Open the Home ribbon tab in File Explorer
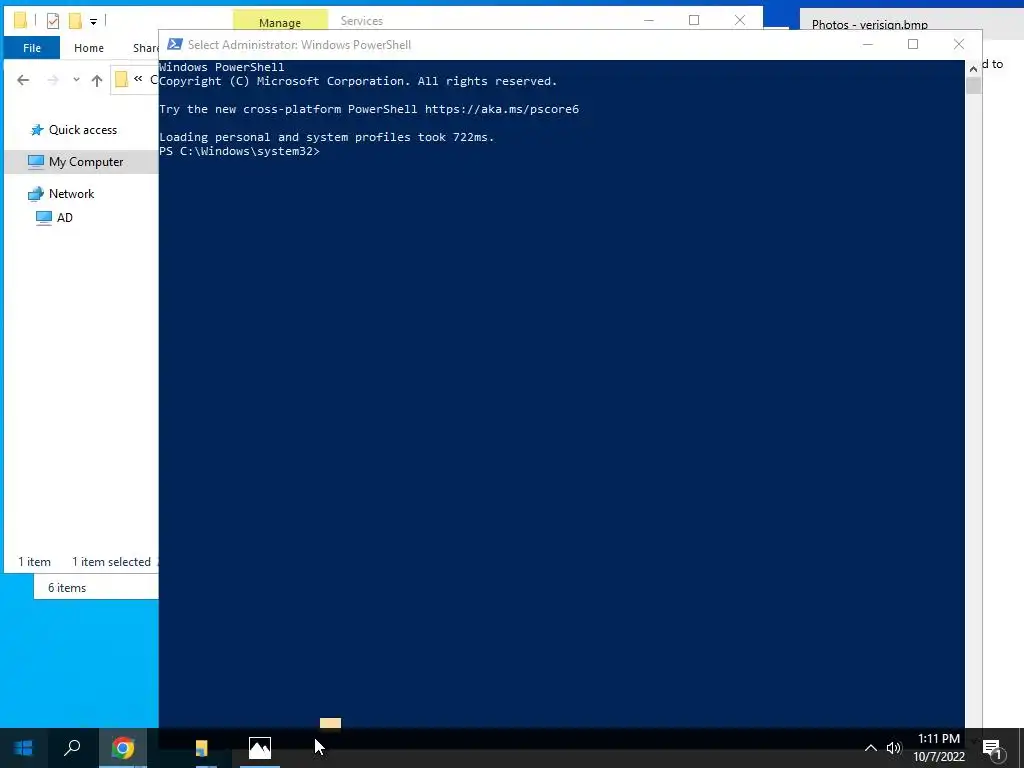This screenshot has width=1024, height=768. (x=89, y=48)
